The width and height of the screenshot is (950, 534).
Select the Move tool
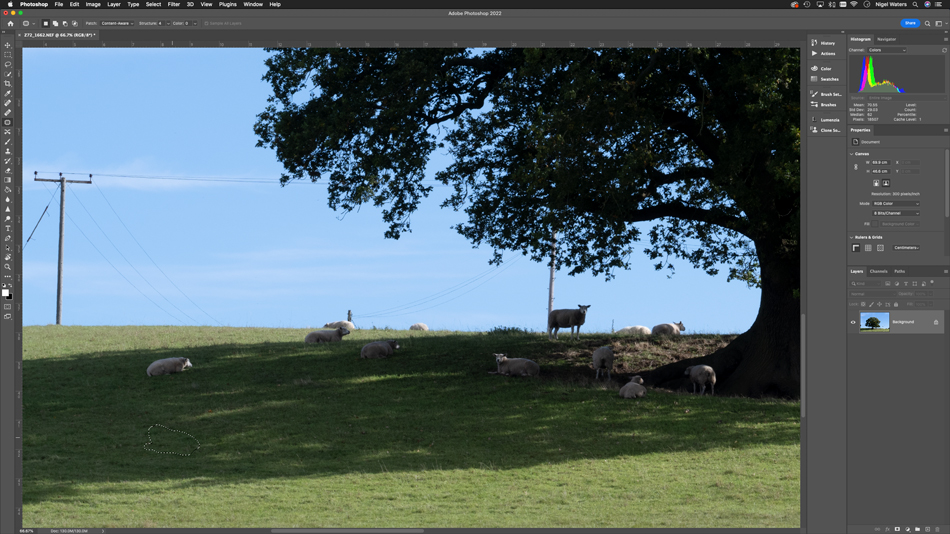pyautogui.click(x=8, y=45)
